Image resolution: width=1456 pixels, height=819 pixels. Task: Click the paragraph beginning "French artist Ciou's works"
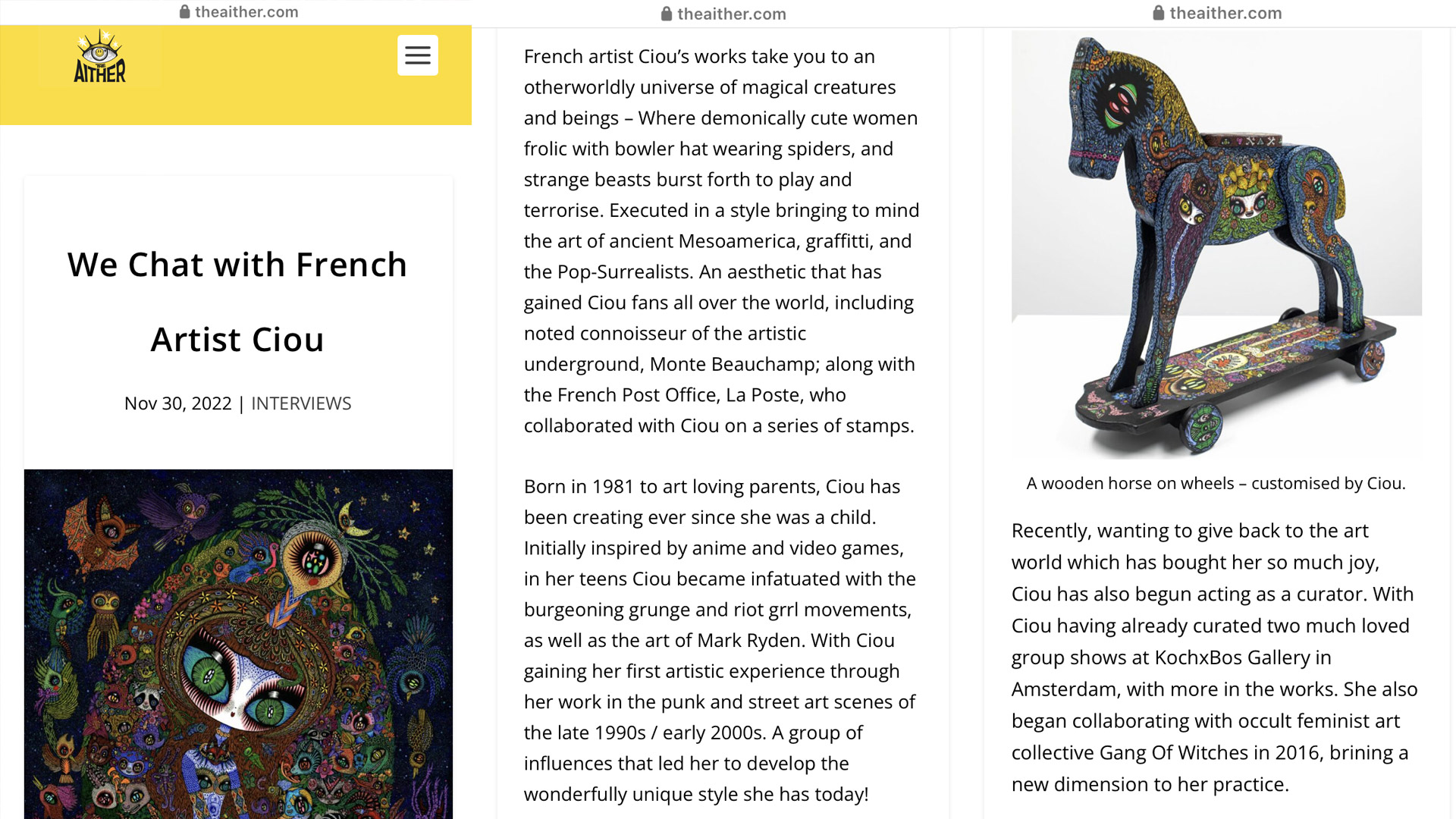click(x=720, y=241)
